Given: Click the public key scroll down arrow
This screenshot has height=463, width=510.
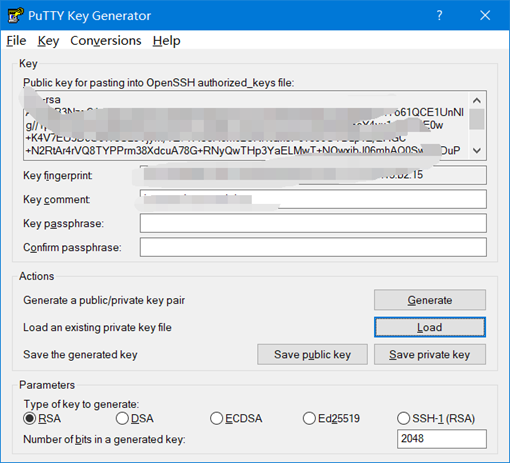Looking at the screenshot, I should pyautogui.click(x=477, y=150).
